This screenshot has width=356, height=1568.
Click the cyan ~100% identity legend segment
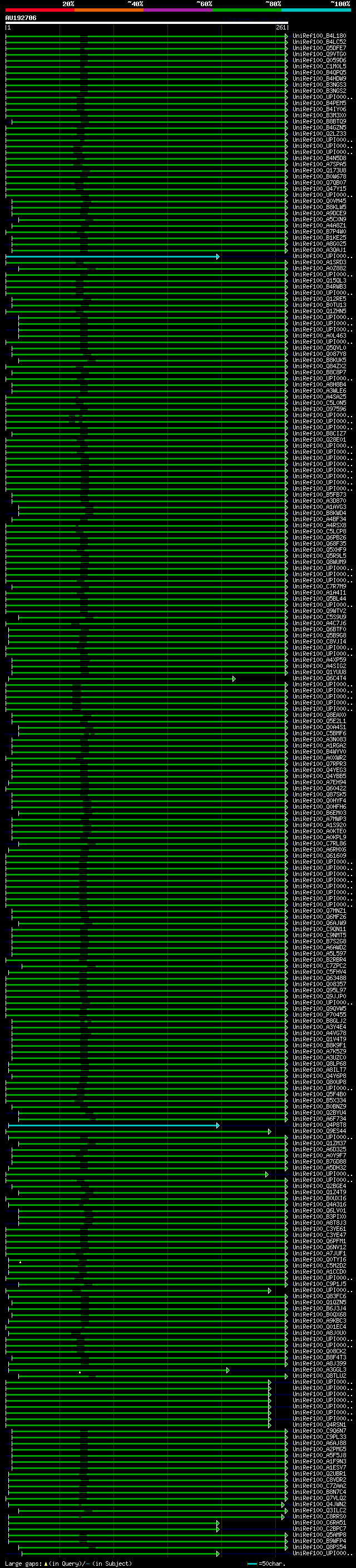pyautogui.click(x=316, y=10)
